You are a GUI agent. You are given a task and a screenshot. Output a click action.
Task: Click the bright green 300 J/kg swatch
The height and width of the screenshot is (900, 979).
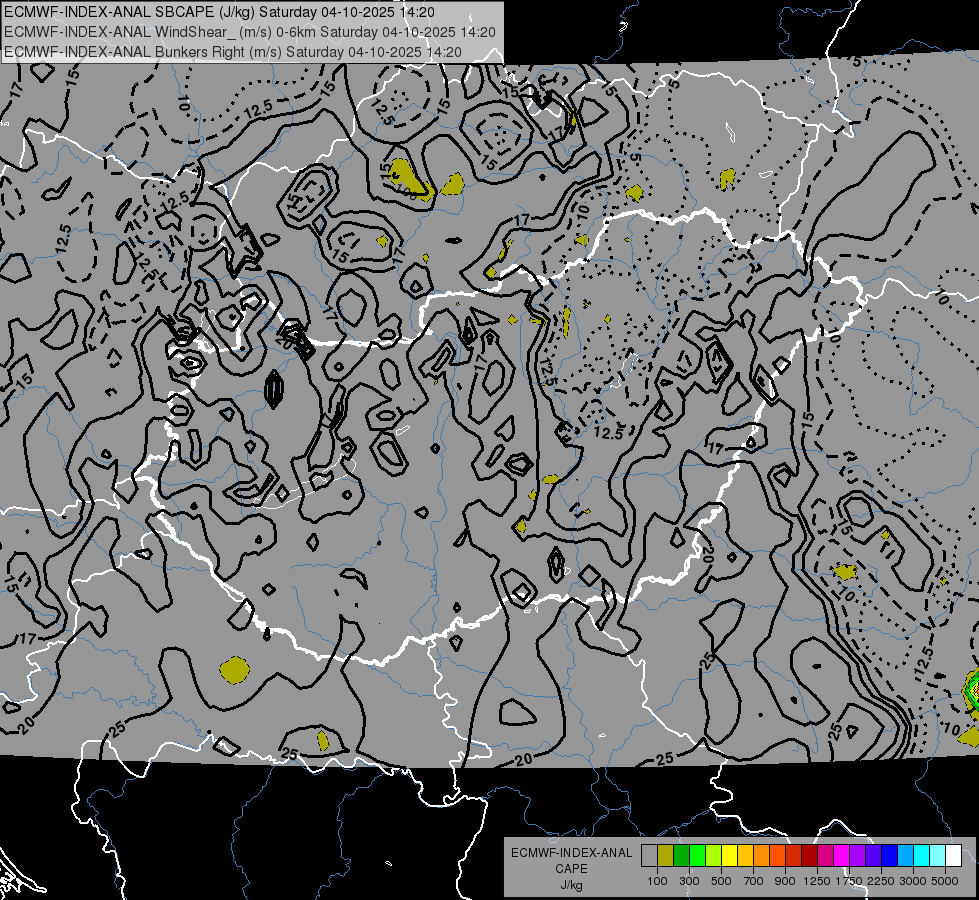click(x=697, y=855)
